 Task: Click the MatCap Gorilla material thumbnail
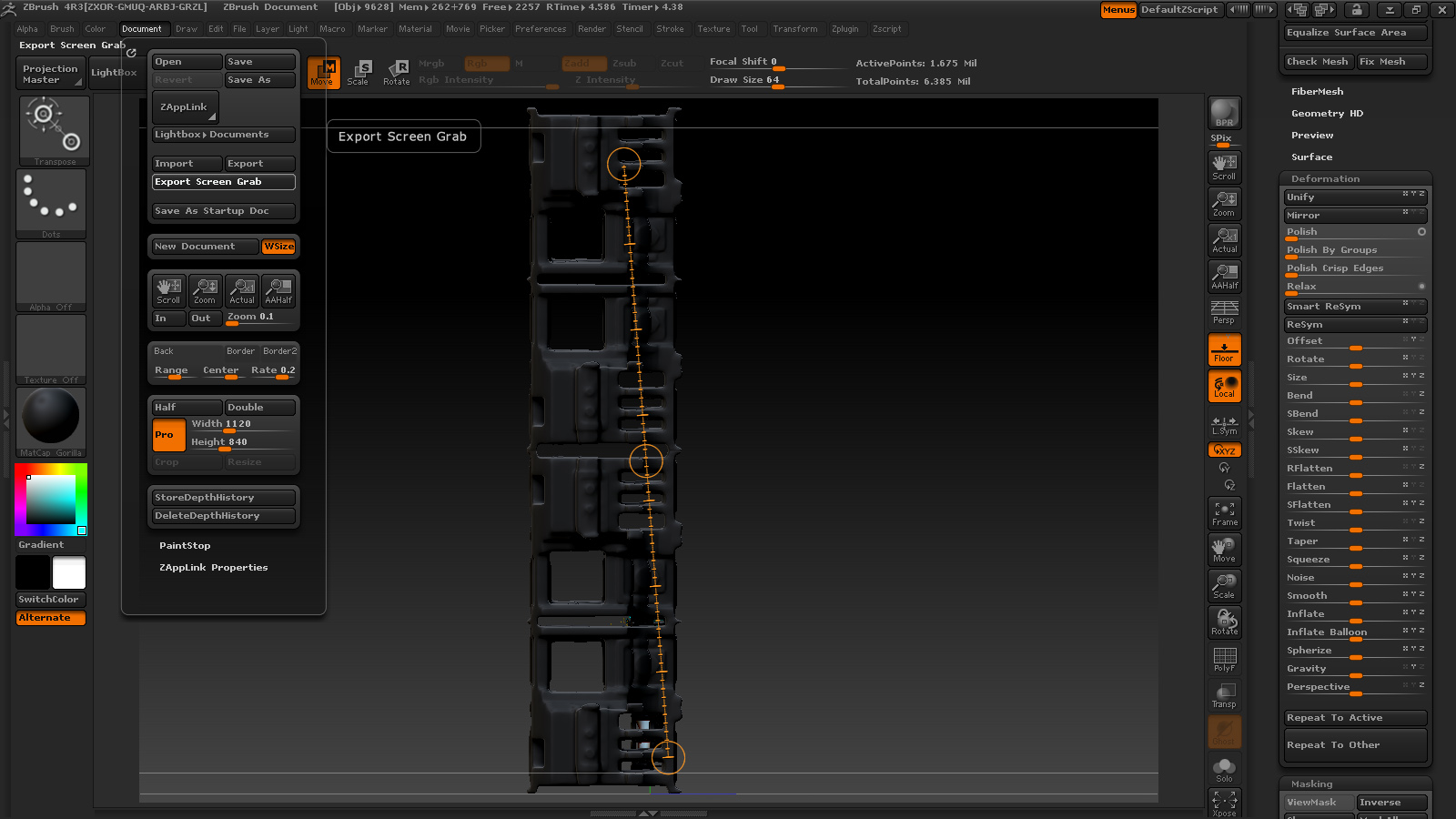click(51, 417)
